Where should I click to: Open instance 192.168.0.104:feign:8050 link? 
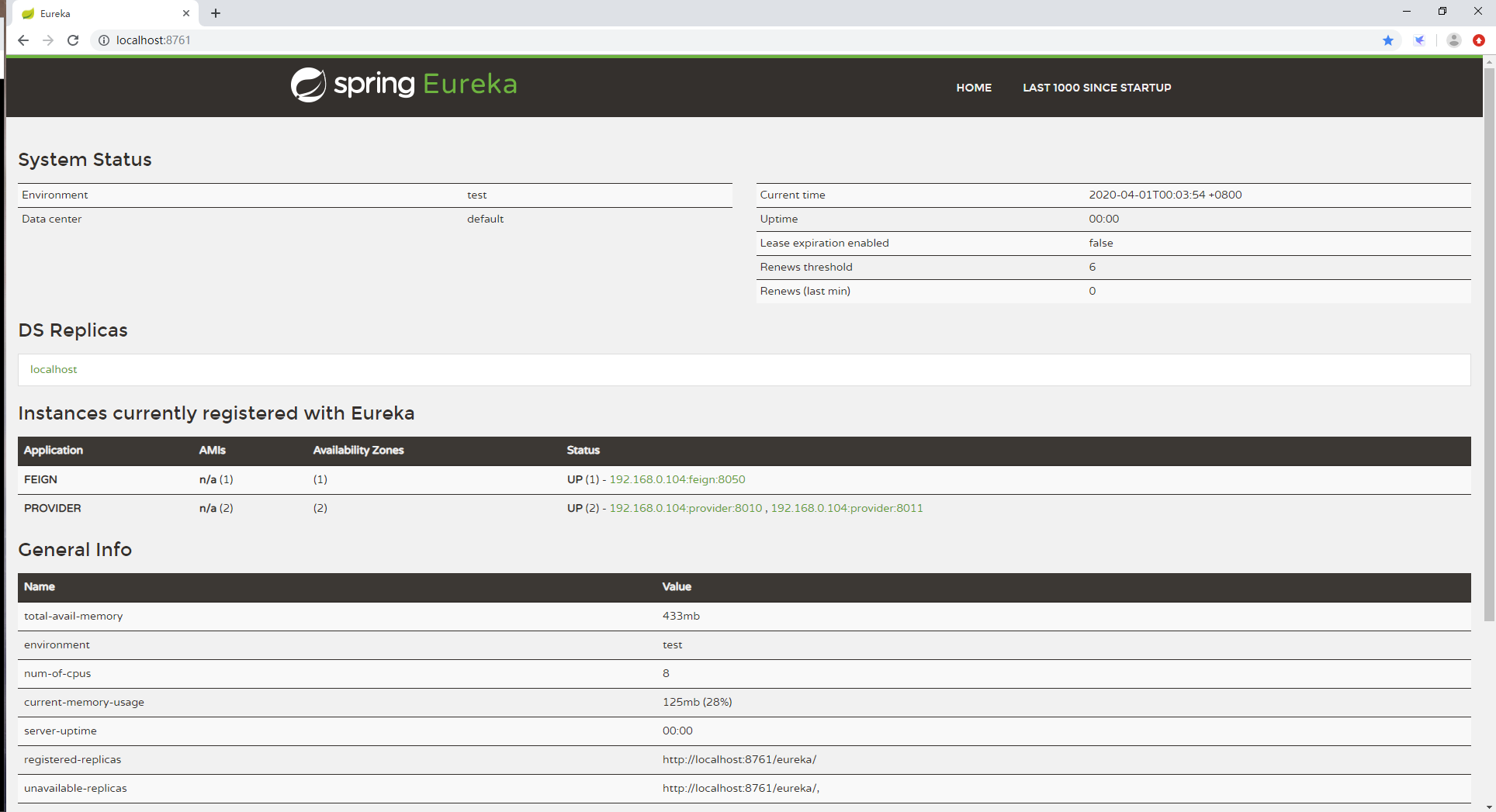coord(677,479)
